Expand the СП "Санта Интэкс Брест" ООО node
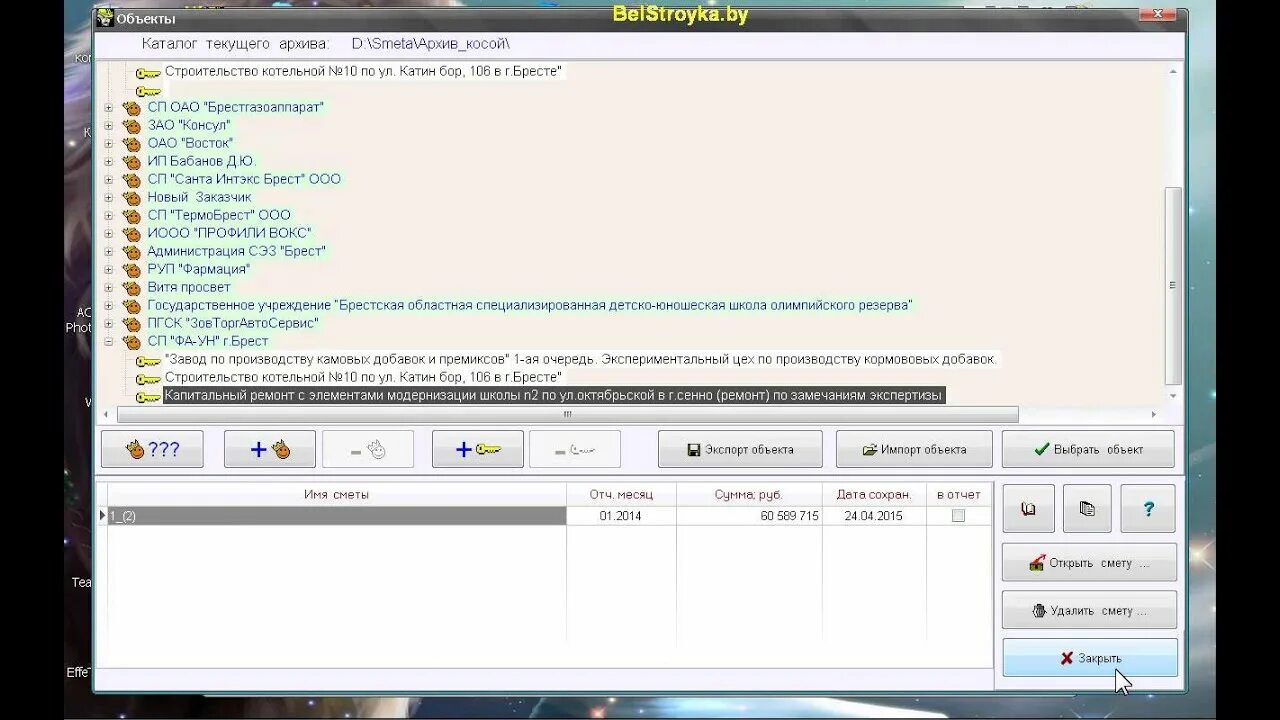The width and height of the screenshot is (1280, 720). pos(109,179)
